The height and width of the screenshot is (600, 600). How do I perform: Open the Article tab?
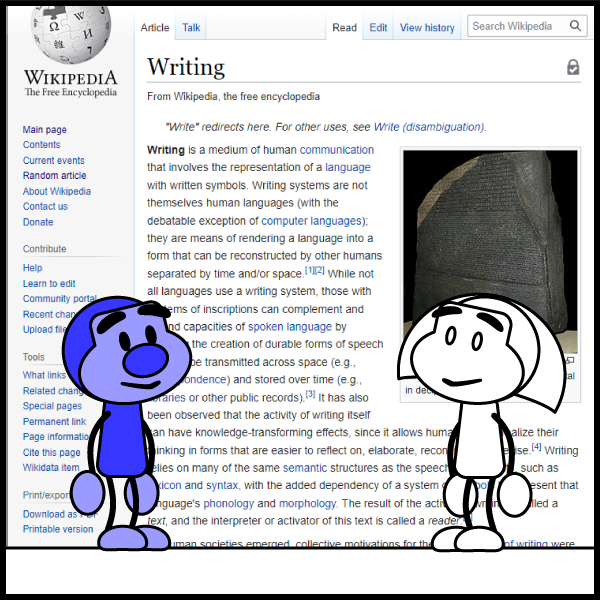(x=155, y=28)
